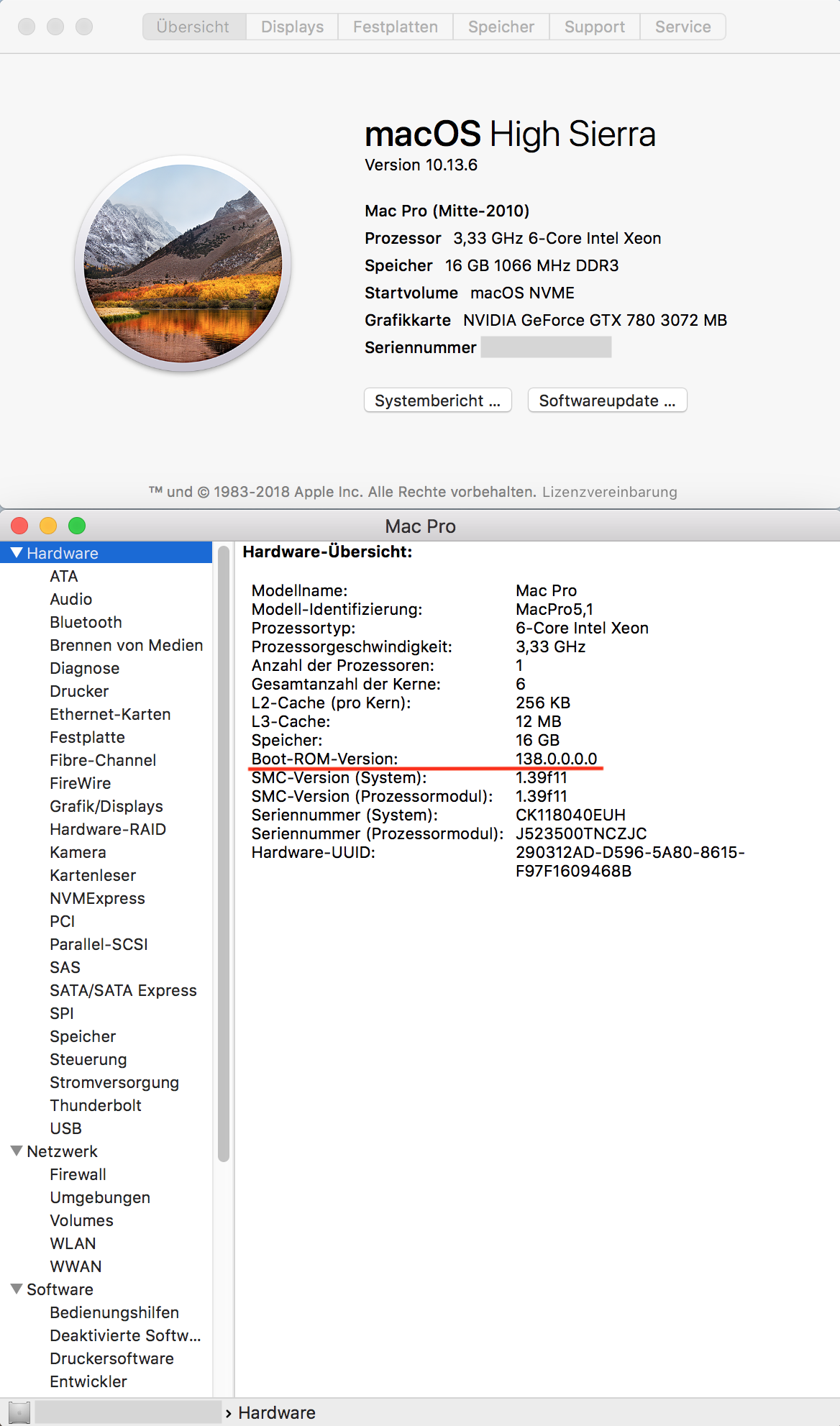
Task: Select Umgebungen in the sidebar
Action: tap(100, 1197)
